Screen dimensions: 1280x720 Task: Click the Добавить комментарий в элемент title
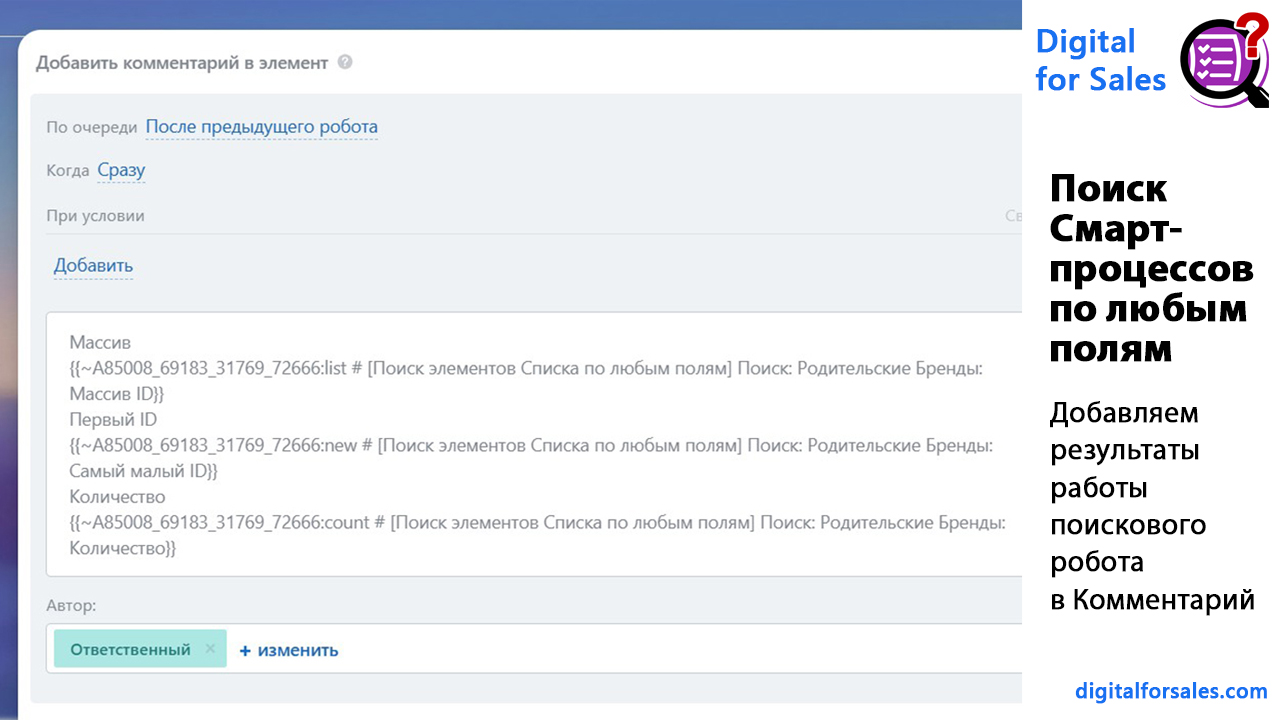coord(182,63)
